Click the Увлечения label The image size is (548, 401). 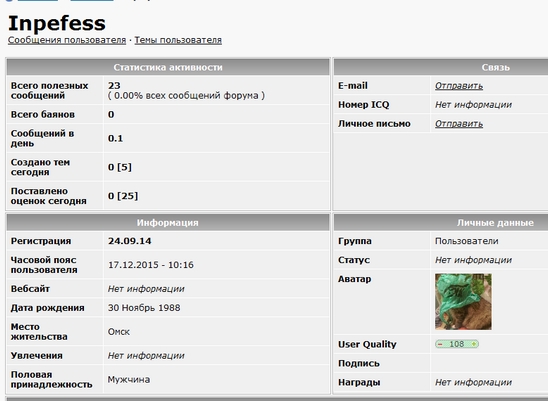(36, 356)
